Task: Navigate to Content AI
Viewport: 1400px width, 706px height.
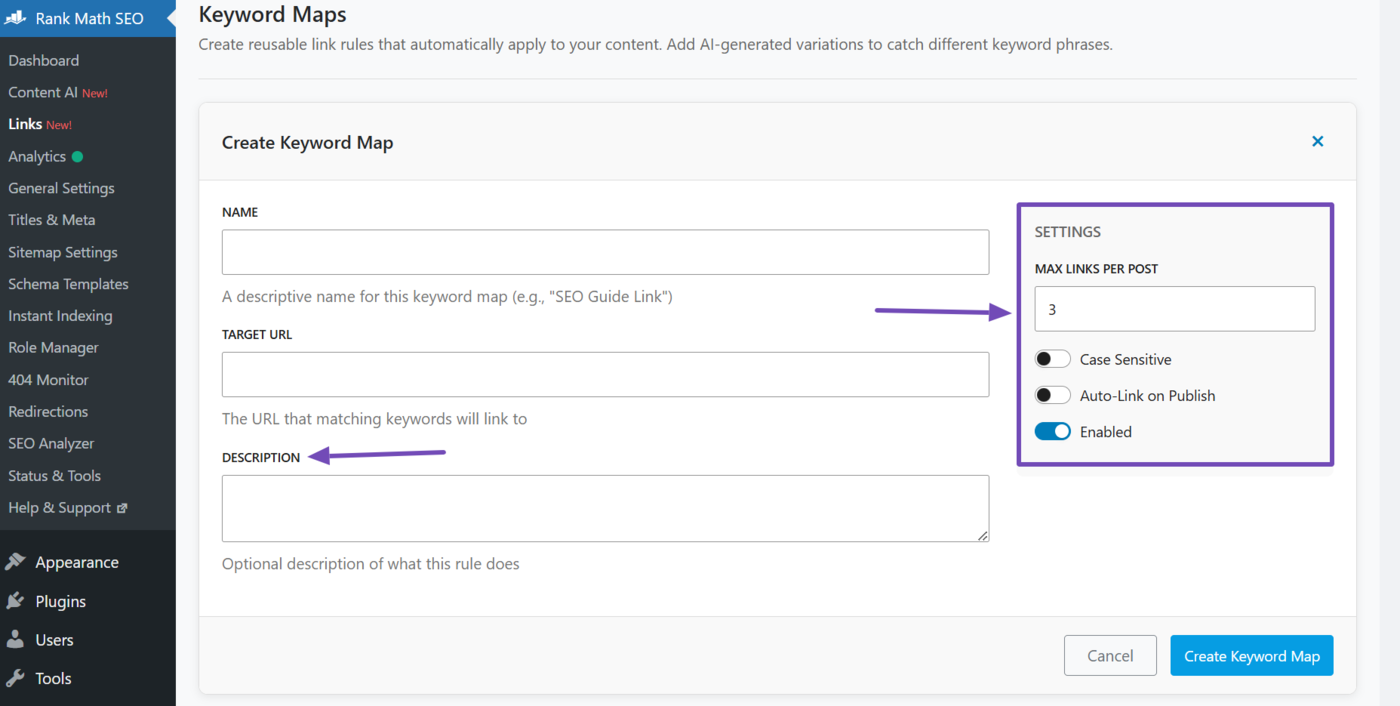Action: 45,92
